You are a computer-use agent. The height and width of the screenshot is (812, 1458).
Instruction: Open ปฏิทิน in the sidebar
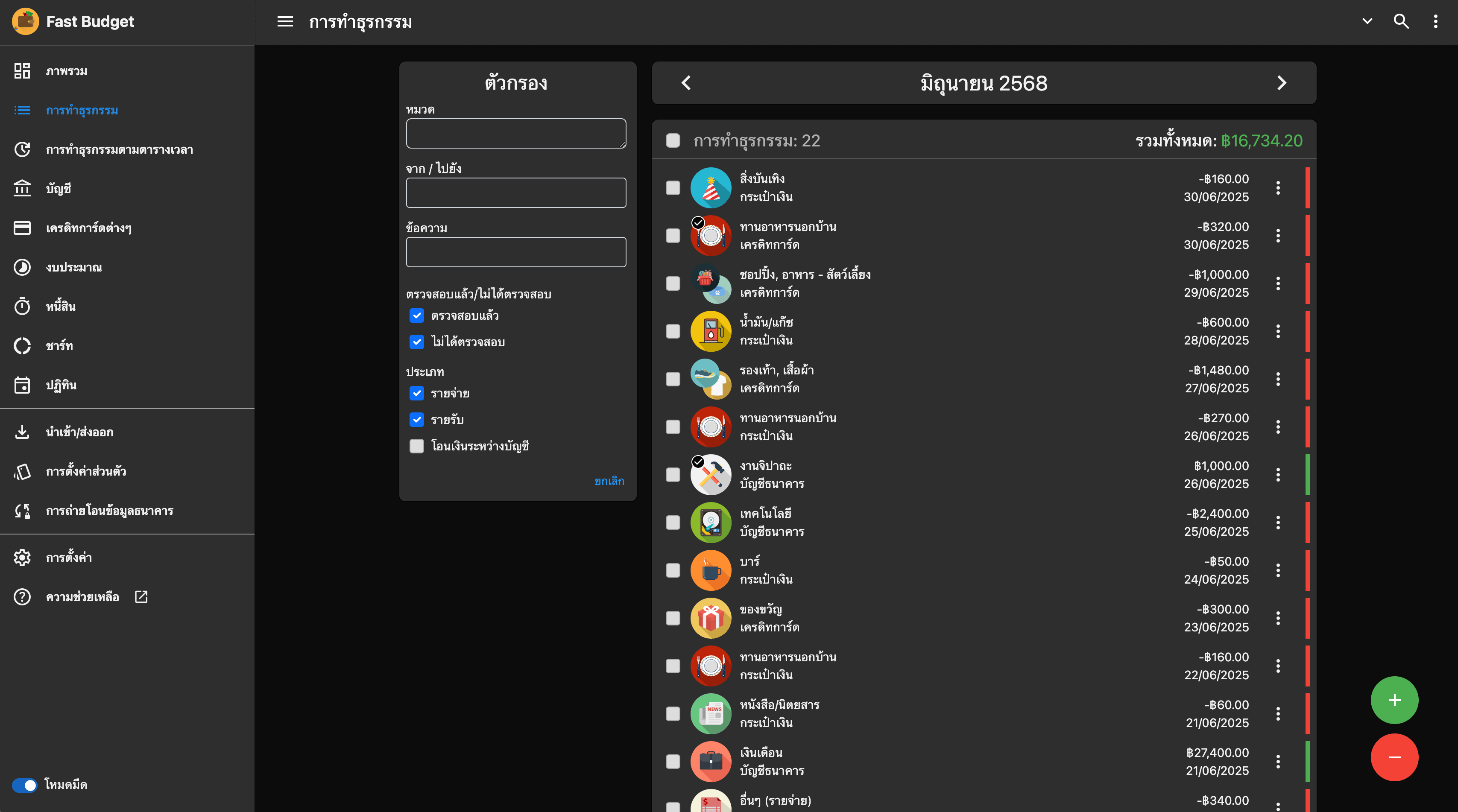coord(61,385)
